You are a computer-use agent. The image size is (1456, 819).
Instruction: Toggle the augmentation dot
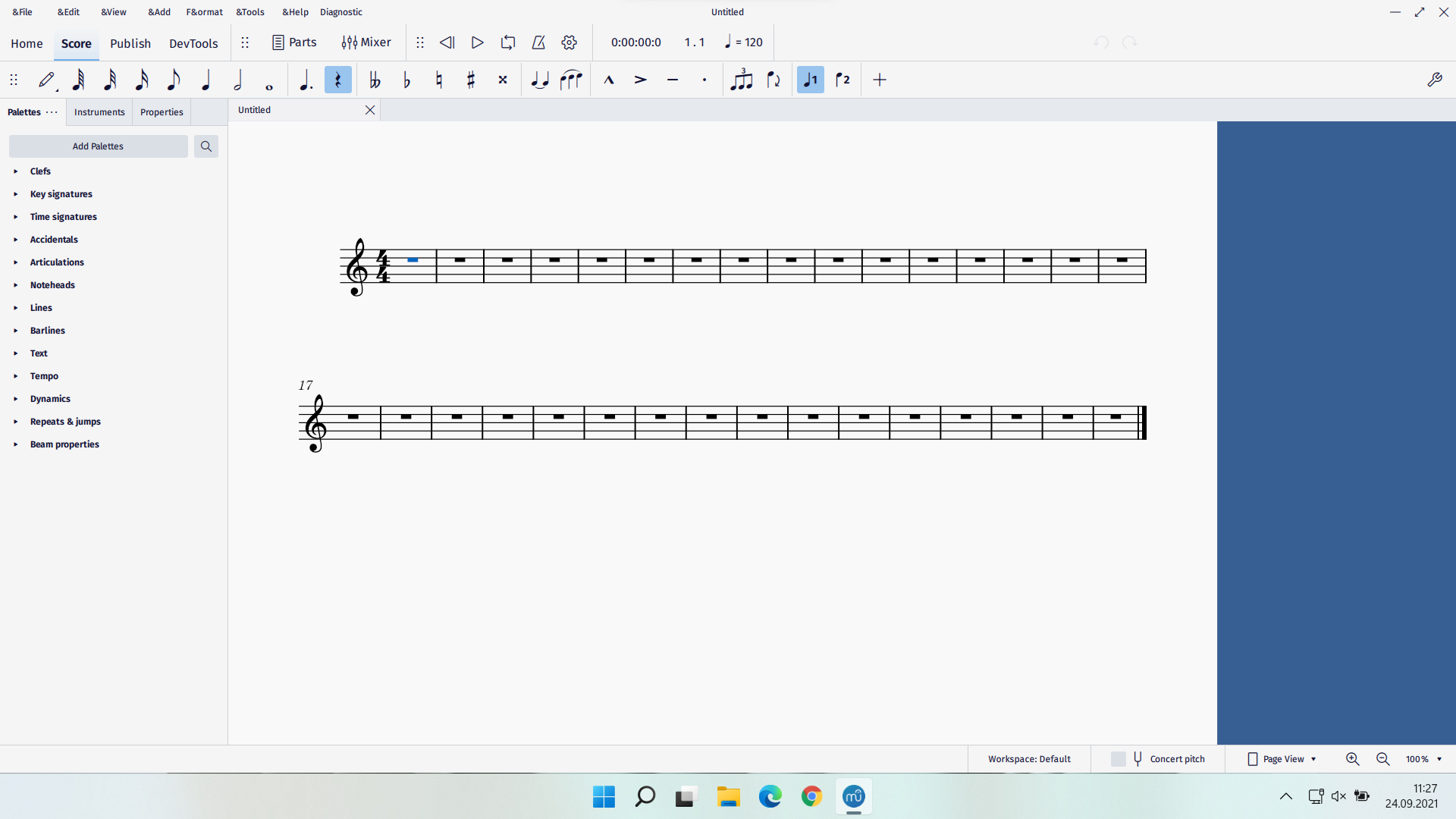(x=306, y=80)
